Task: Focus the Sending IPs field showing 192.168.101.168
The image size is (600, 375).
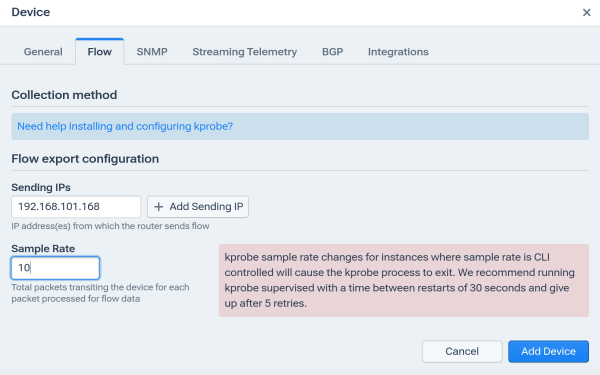Action: coord(76,207)
